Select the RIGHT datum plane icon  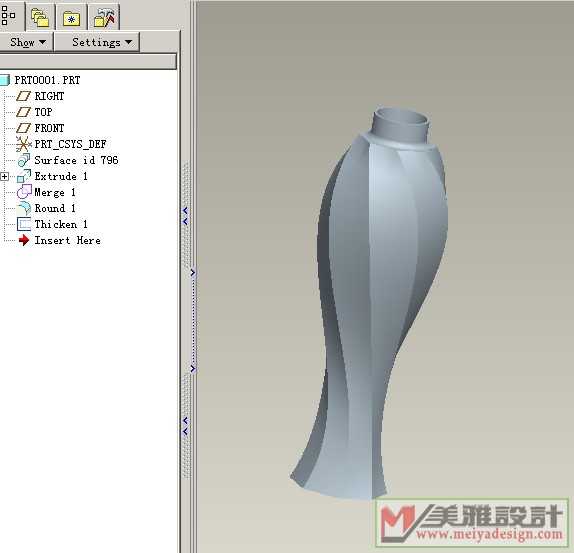[x=23, y=96]
